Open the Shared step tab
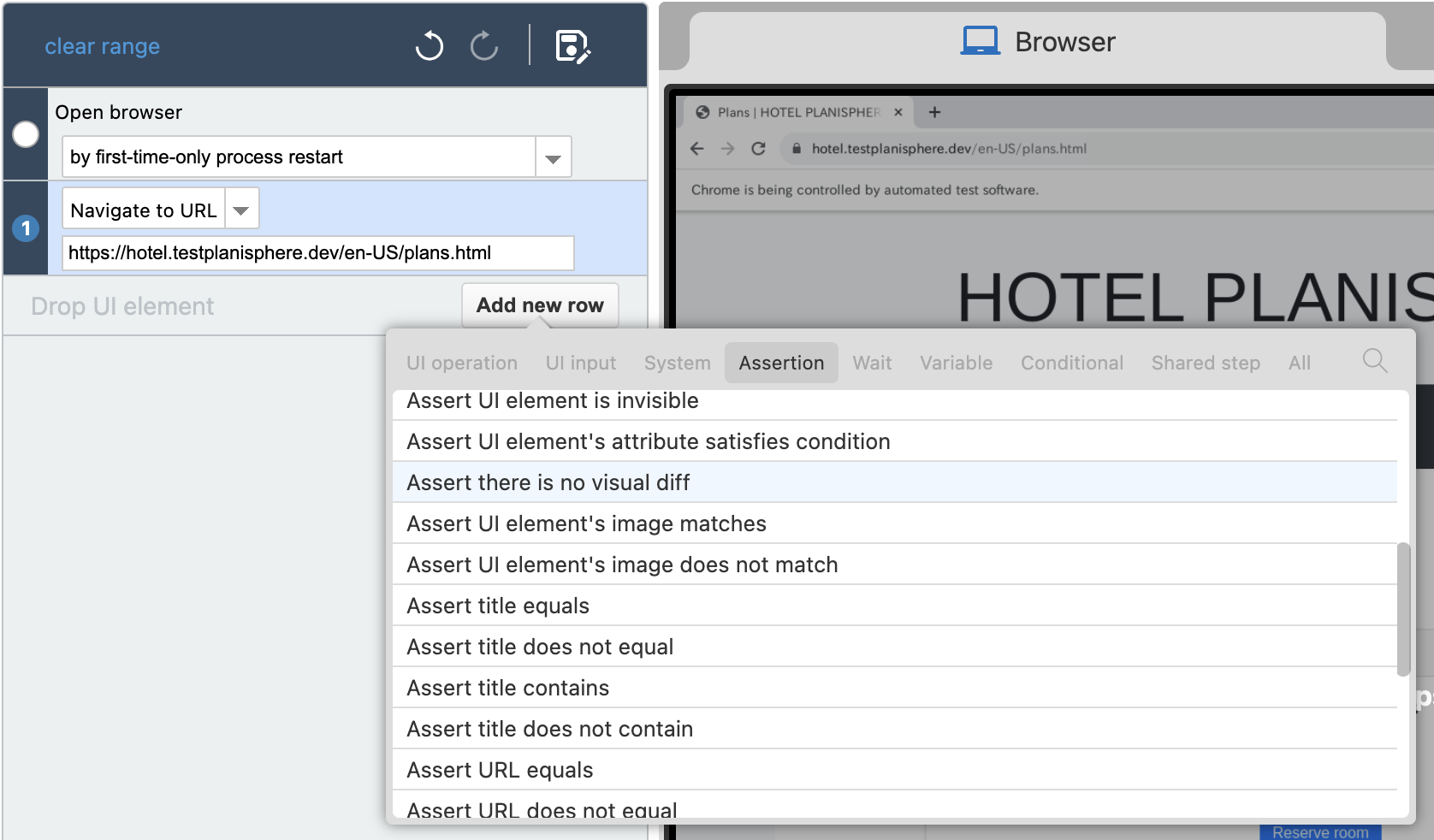1434x840 pixels. coord(1206,363)
